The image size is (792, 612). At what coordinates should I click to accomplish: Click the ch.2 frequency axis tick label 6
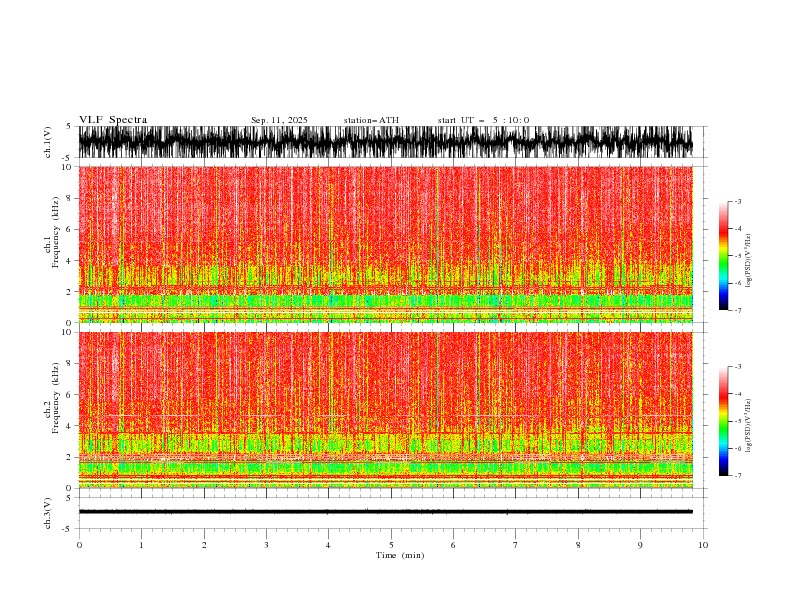(x=69, y=395)
